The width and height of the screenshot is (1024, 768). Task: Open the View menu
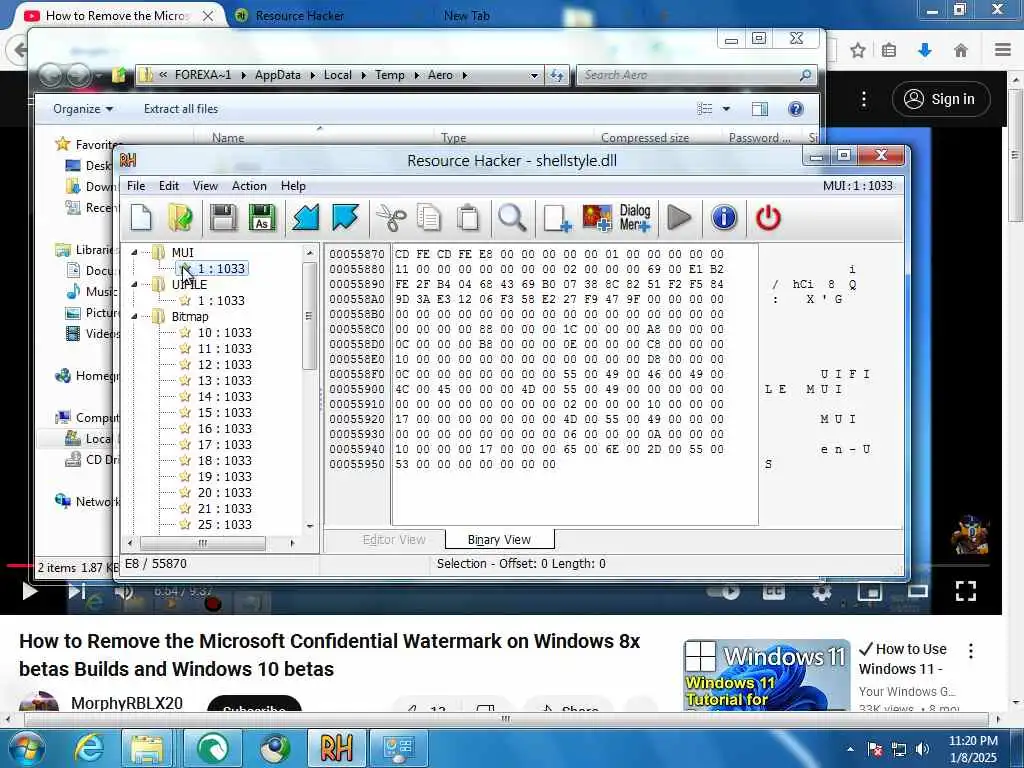tap(205, 186)
